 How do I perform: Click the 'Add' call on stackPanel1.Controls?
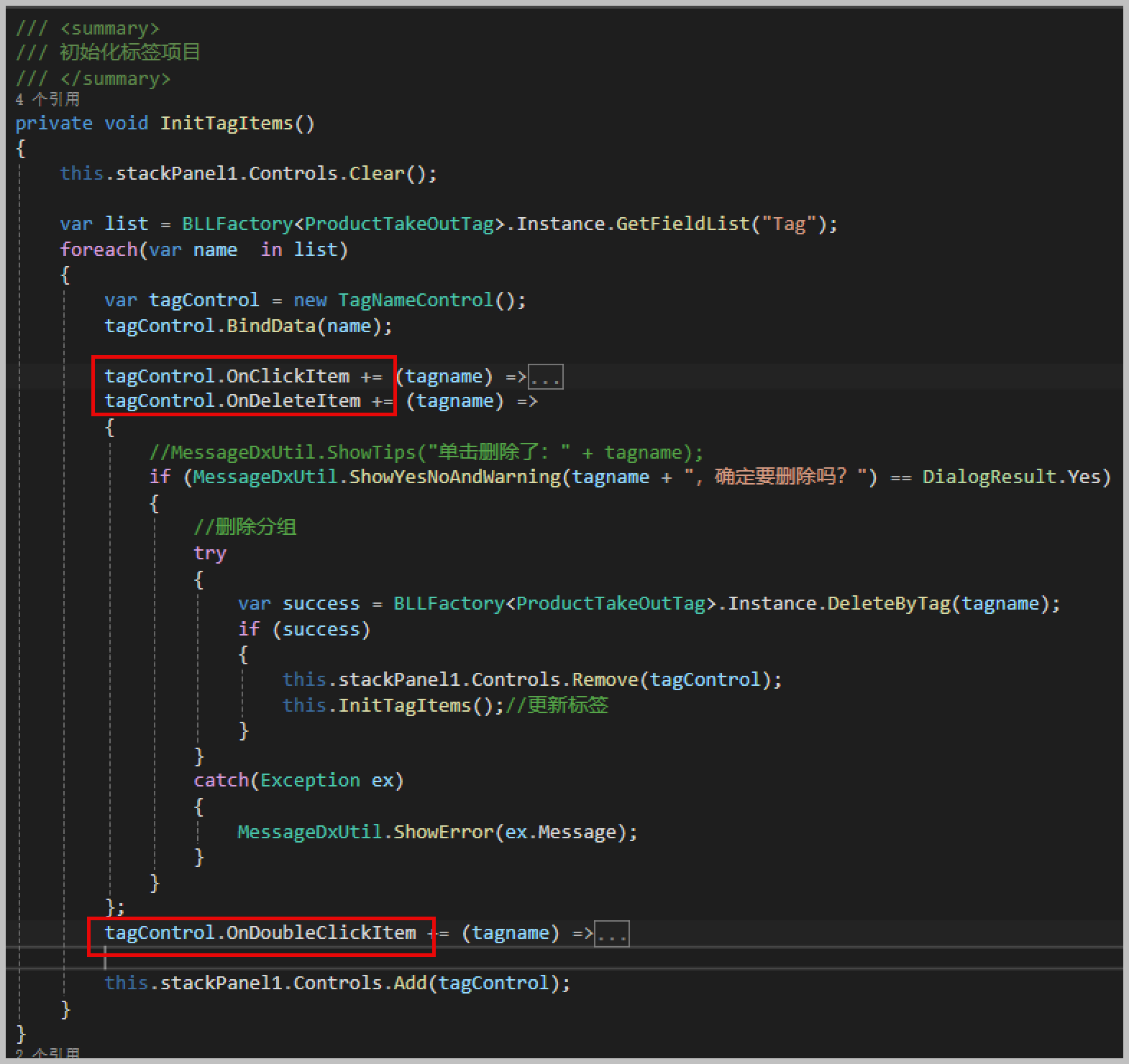(x=410, y=983)
